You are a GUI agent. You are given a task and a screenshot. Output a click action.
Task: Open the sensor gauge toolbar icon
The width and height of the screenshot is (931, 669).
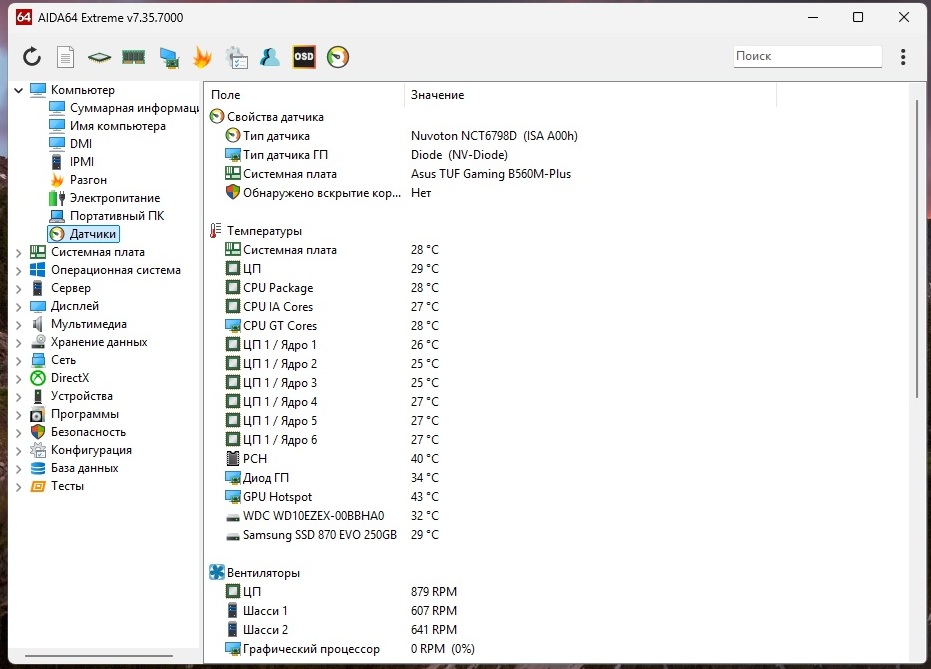tap(338, 57)
